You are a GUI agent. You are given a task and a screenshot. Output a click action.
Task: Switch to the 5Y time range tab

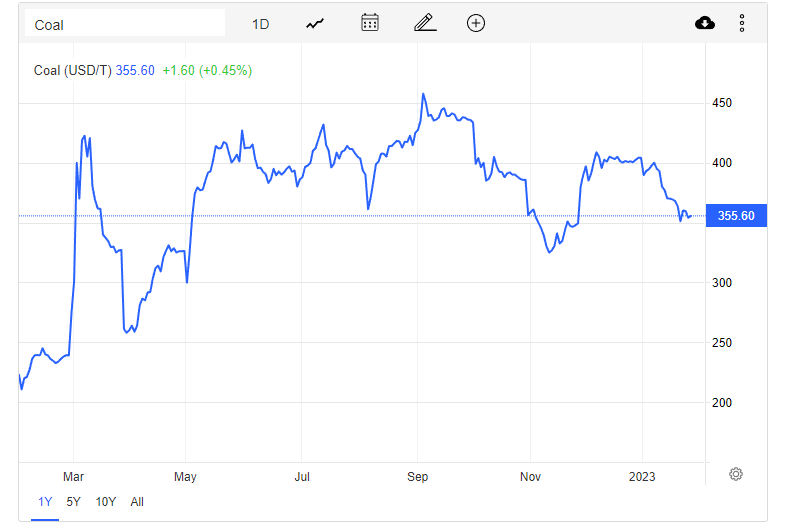73,502
